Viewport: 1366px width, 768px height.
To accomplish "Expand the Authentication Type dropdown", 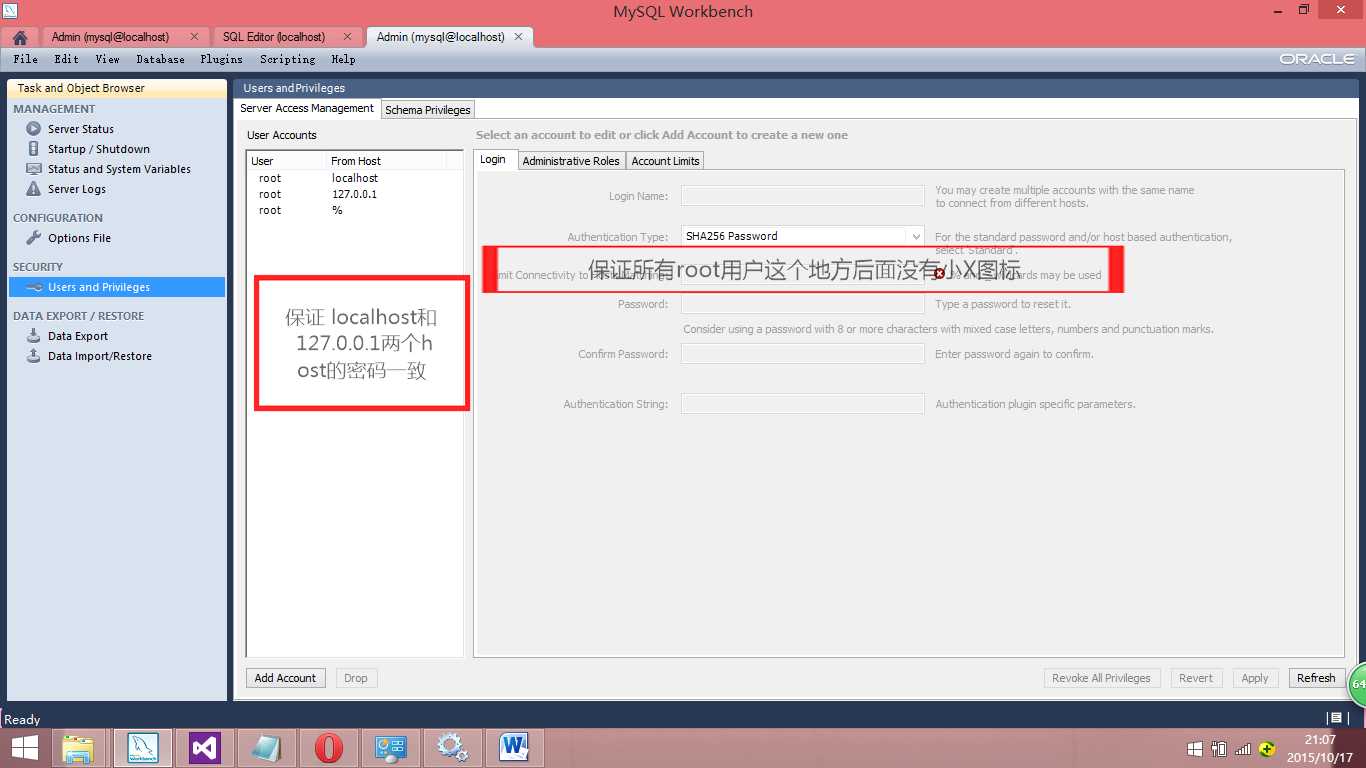I will pyautogui.click(x=915, y=236).
